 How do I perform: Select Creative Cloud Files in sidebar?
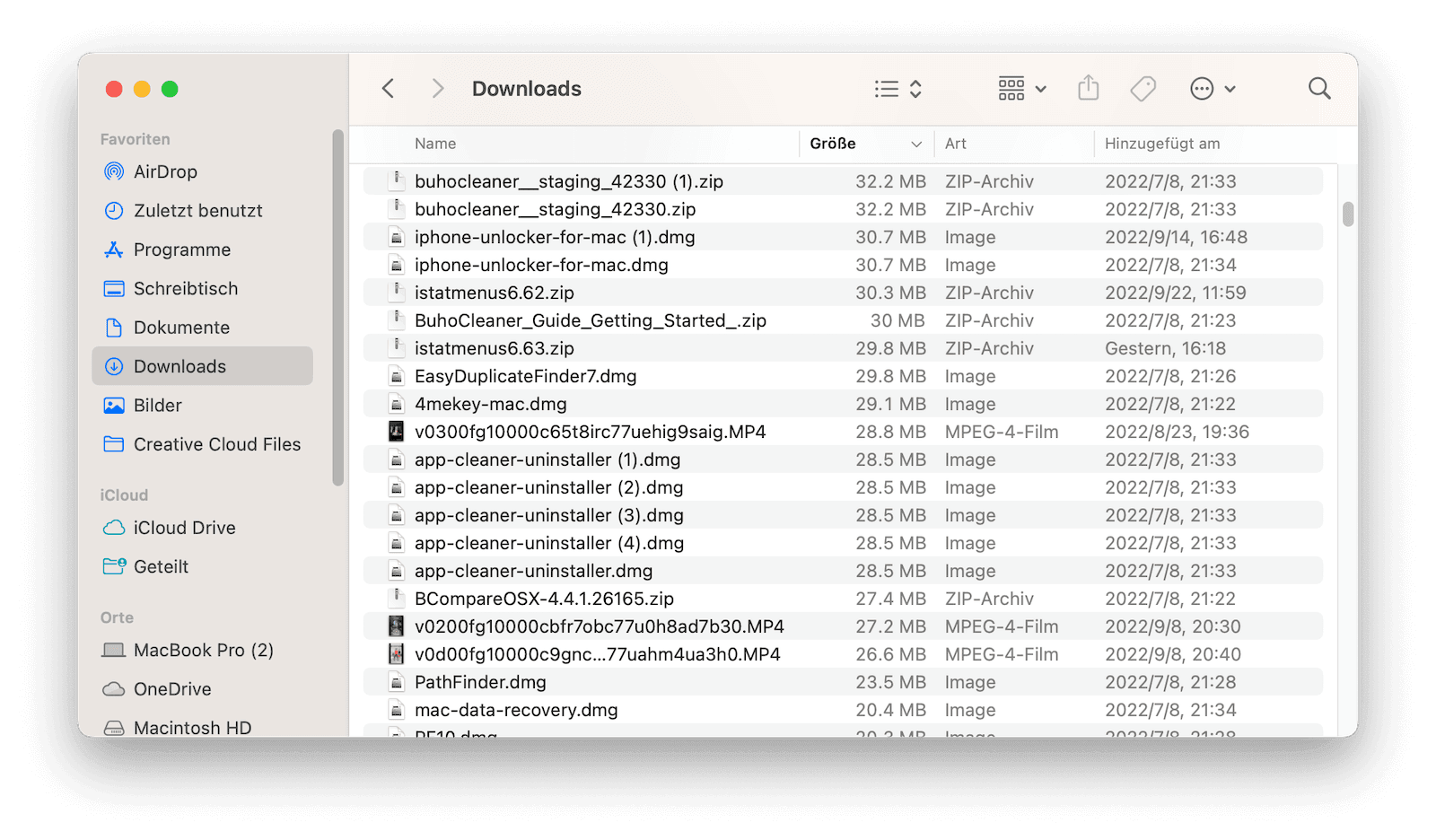216,444
